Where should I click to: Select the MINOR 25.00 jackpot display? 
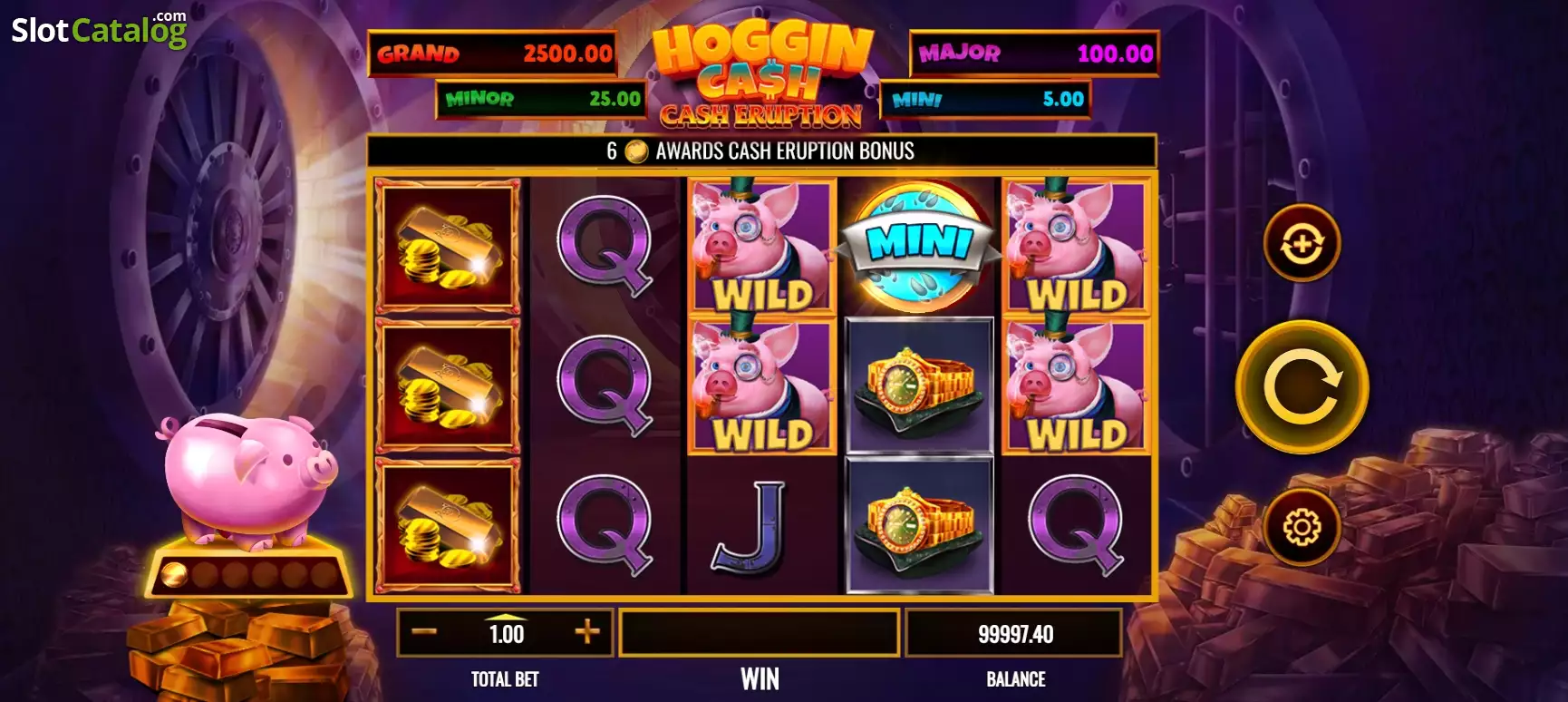[541, 99]
